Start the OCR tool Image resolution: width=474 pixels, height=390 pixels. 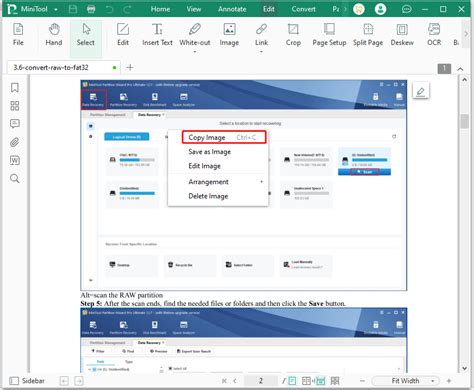pyautogui.click(x=434, y=34)
